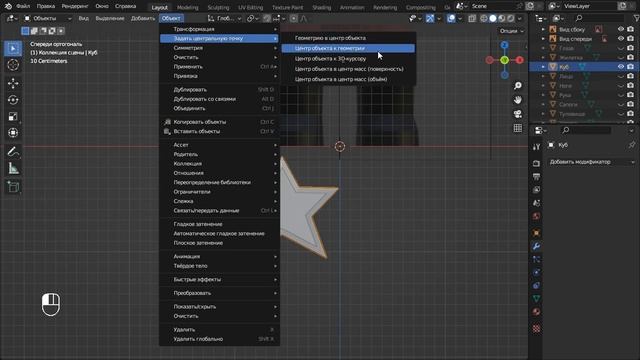This screenshot has width=640, height=360.
Task: Click the viewport zoom magnifier icon
Action: [518, 86]
